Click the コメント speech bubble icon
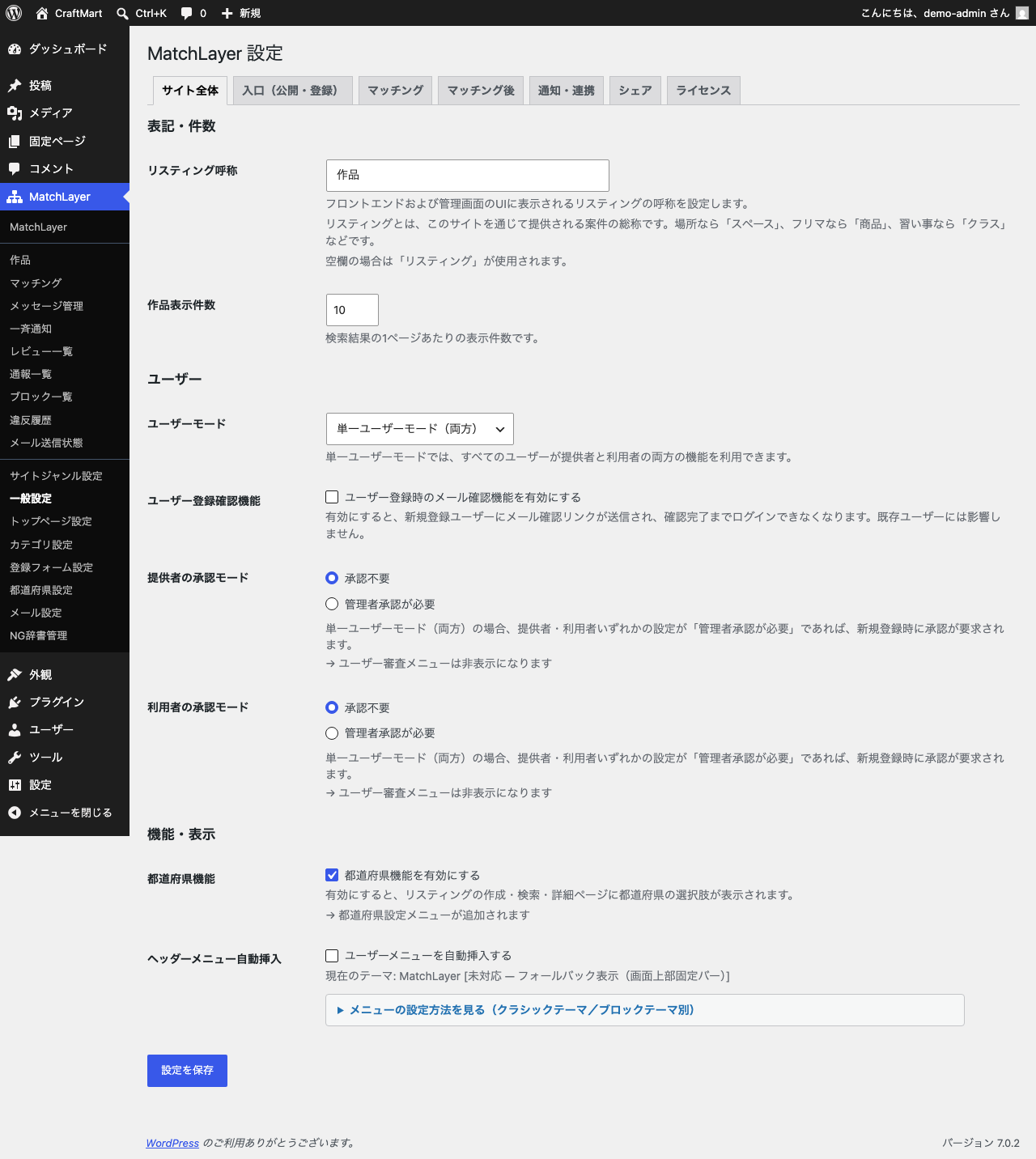Screen dimensions: 1036x1159 coord(15,168)
